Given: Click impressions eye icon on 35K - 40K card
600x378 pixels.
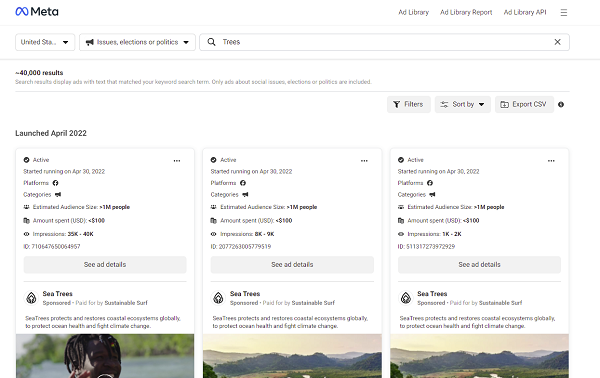Looking at the screenshot, I should coord(26,234).
